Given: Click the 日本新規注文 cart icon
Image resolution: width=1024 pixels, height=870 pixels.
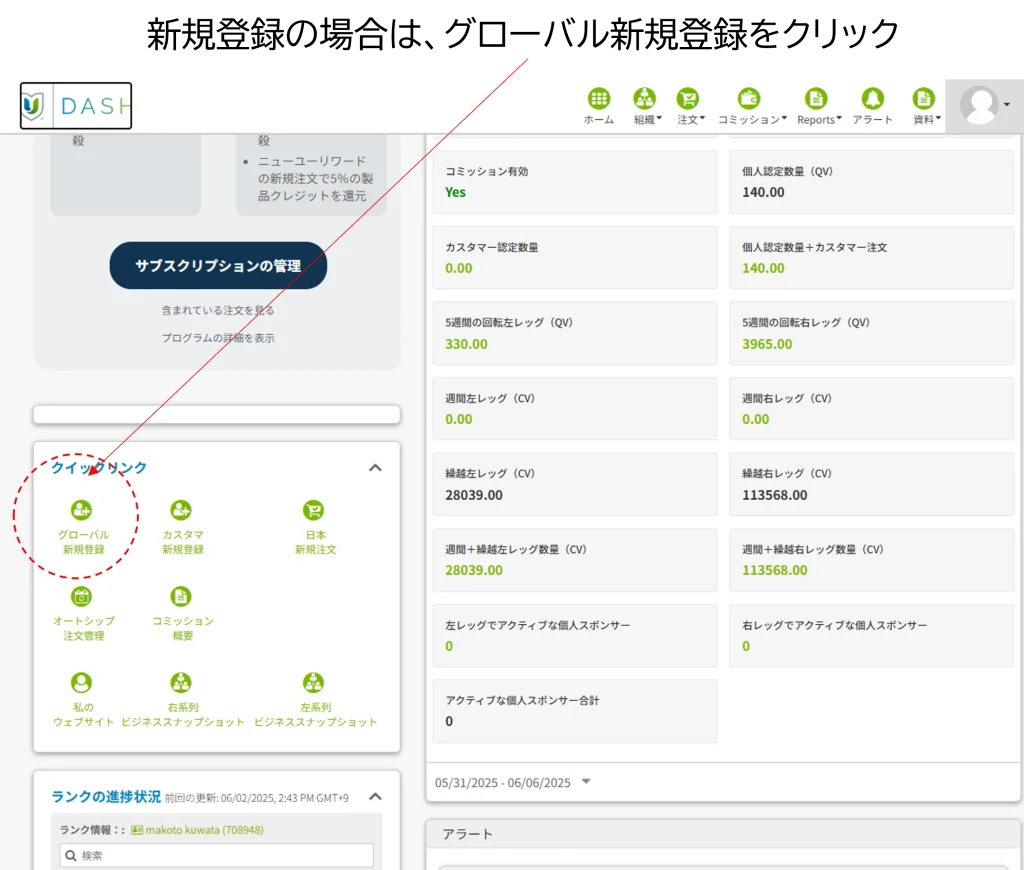Looking at the screenshot, I should (x=313, y=510).
